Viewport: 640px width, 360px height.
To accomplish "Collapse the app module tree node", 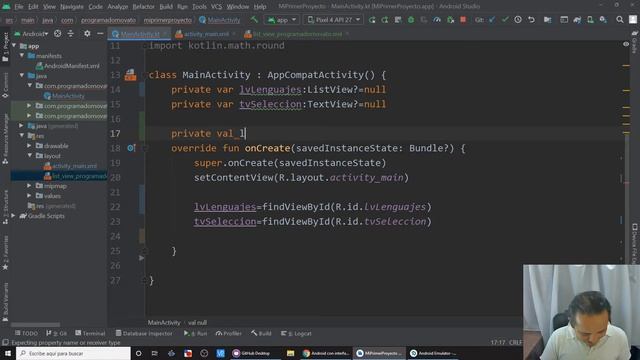I will tap(15, 46).
